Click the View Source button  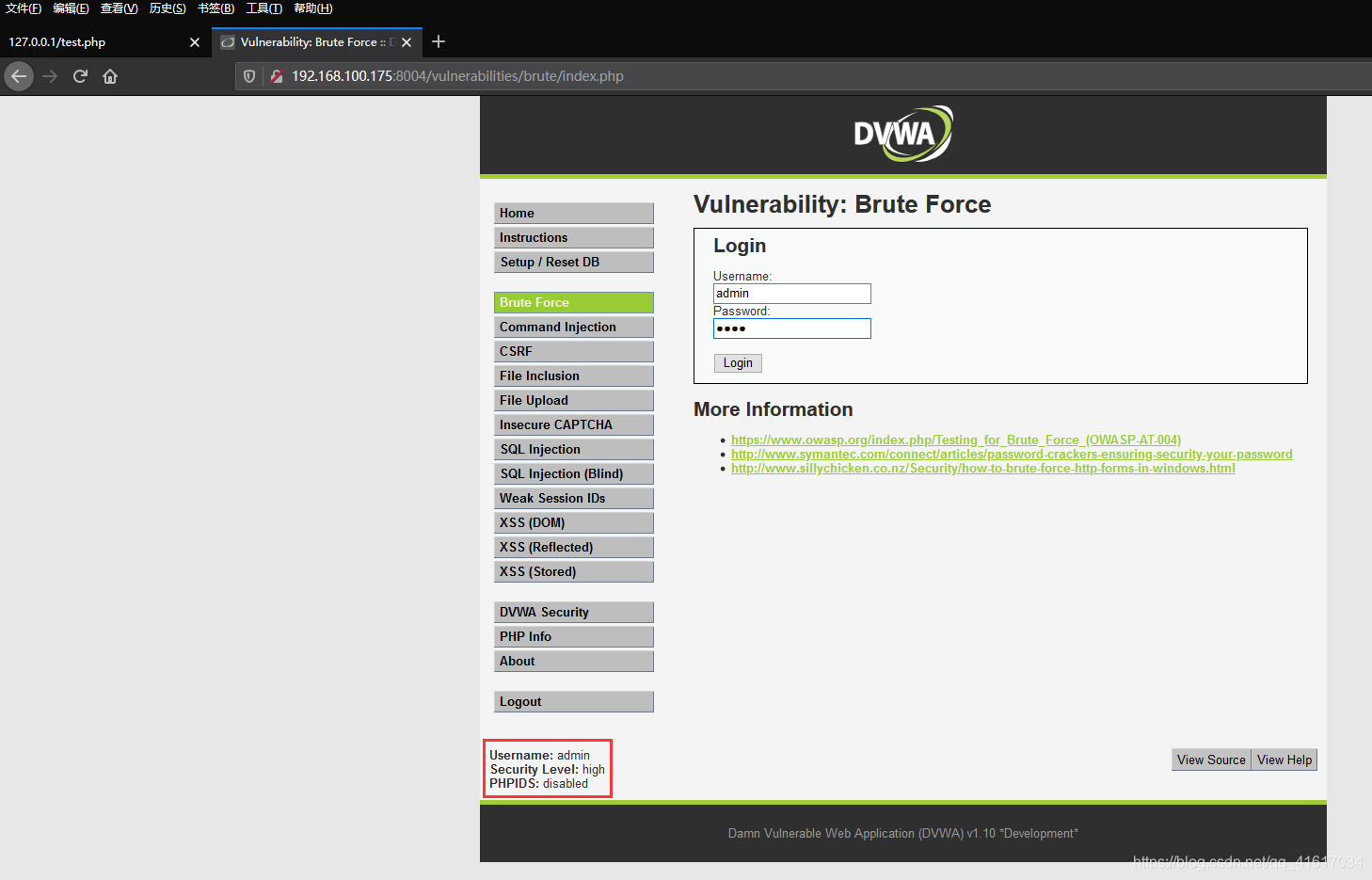(x=1211, y=760)
